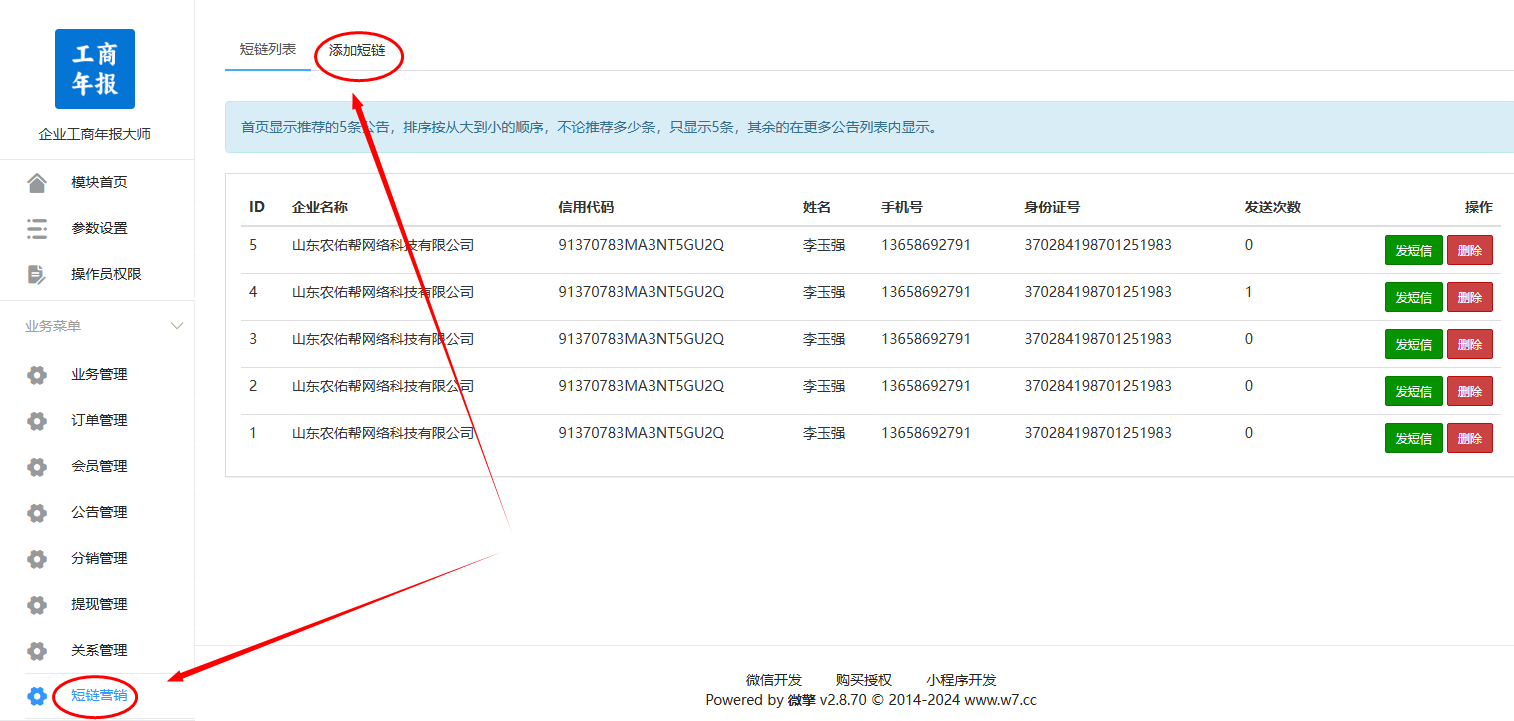This screenshot has height=721, width=1514.
Task: Click 发短信 on the ID 3 row
Action: [x=1413, y=344]
